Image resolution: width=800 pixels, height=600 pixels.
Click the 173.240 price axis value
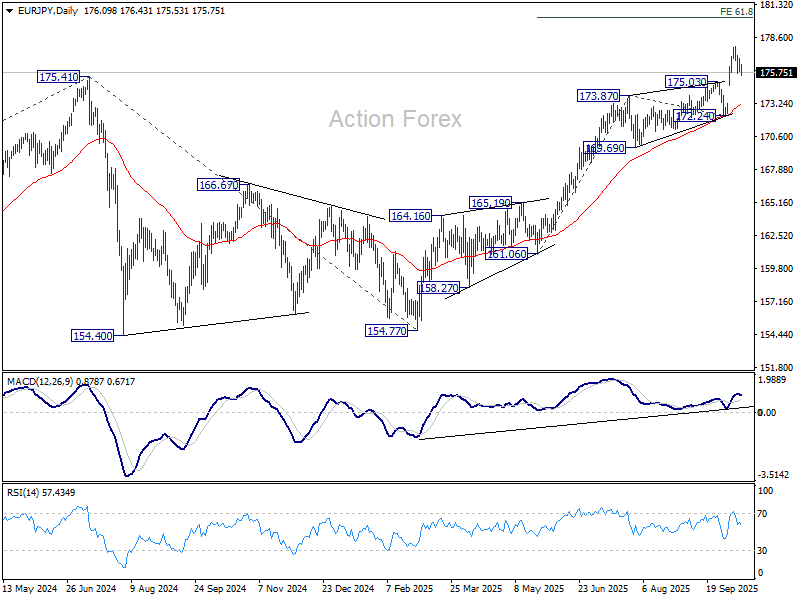pos(777,104)
